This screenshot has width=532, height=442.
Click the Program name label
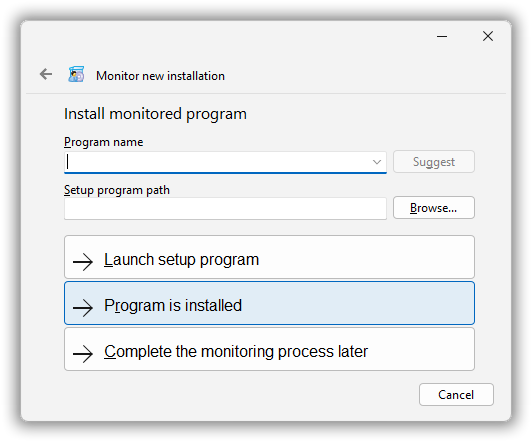pos(103,142)
